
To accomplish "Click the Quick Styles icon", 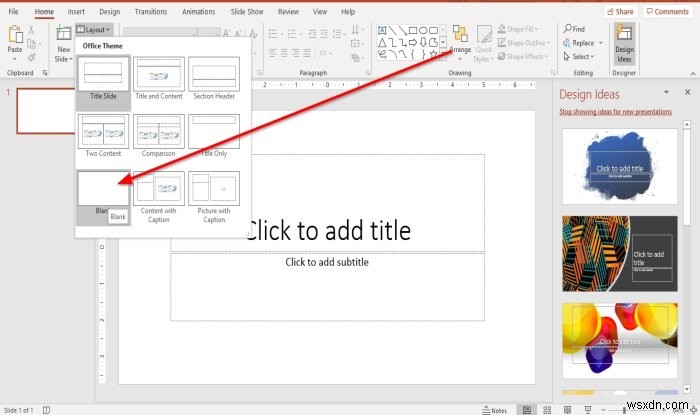I will [x=484, y=34].
